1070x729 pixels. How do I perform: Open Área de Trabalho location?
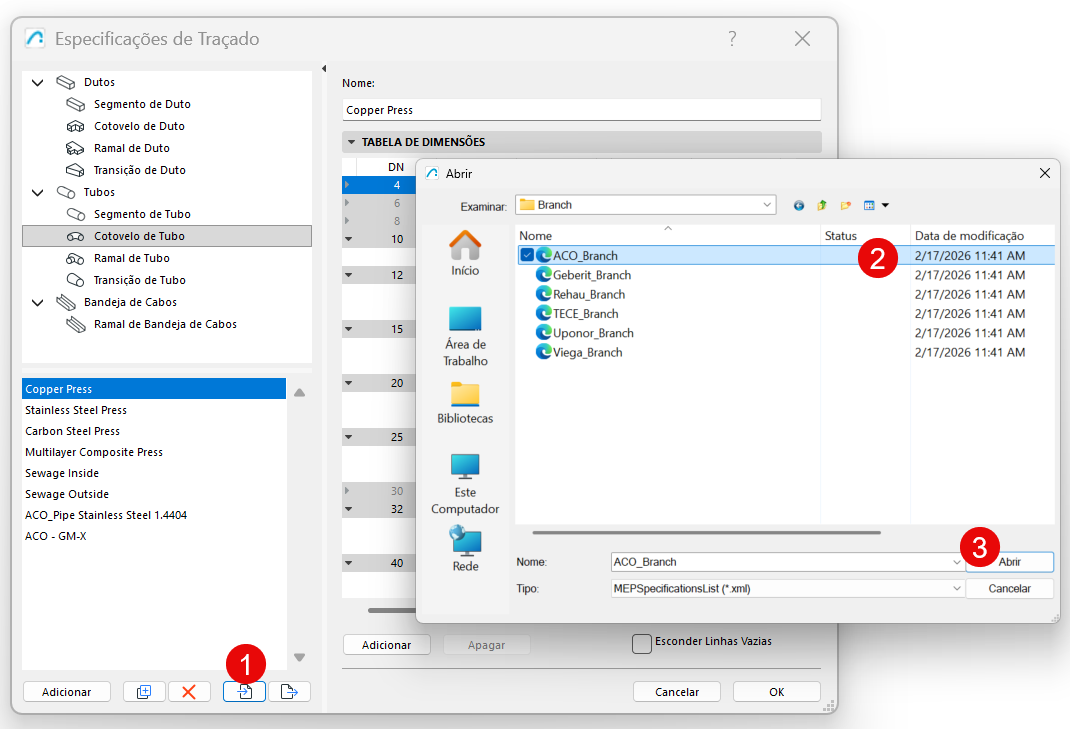click(x=465, y=336)
